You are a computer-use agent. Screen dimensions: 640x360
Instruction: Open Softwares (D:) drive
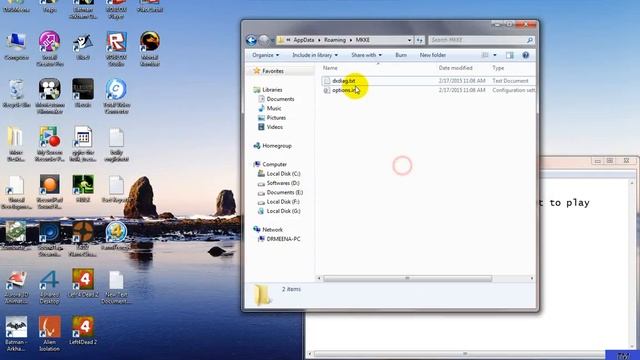[283, 183]
